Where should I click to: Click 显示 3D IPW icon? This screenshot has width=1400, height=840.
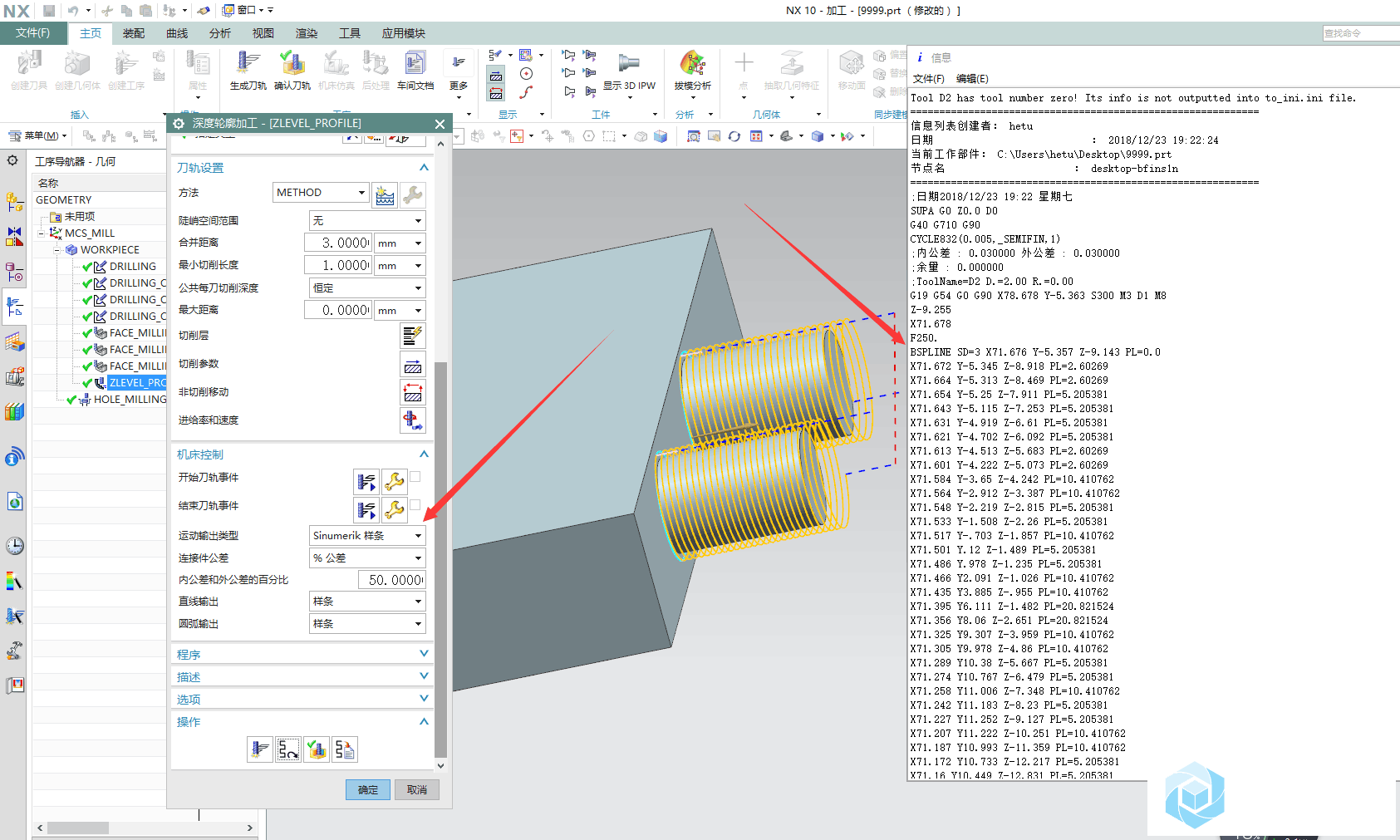point(629,70)
